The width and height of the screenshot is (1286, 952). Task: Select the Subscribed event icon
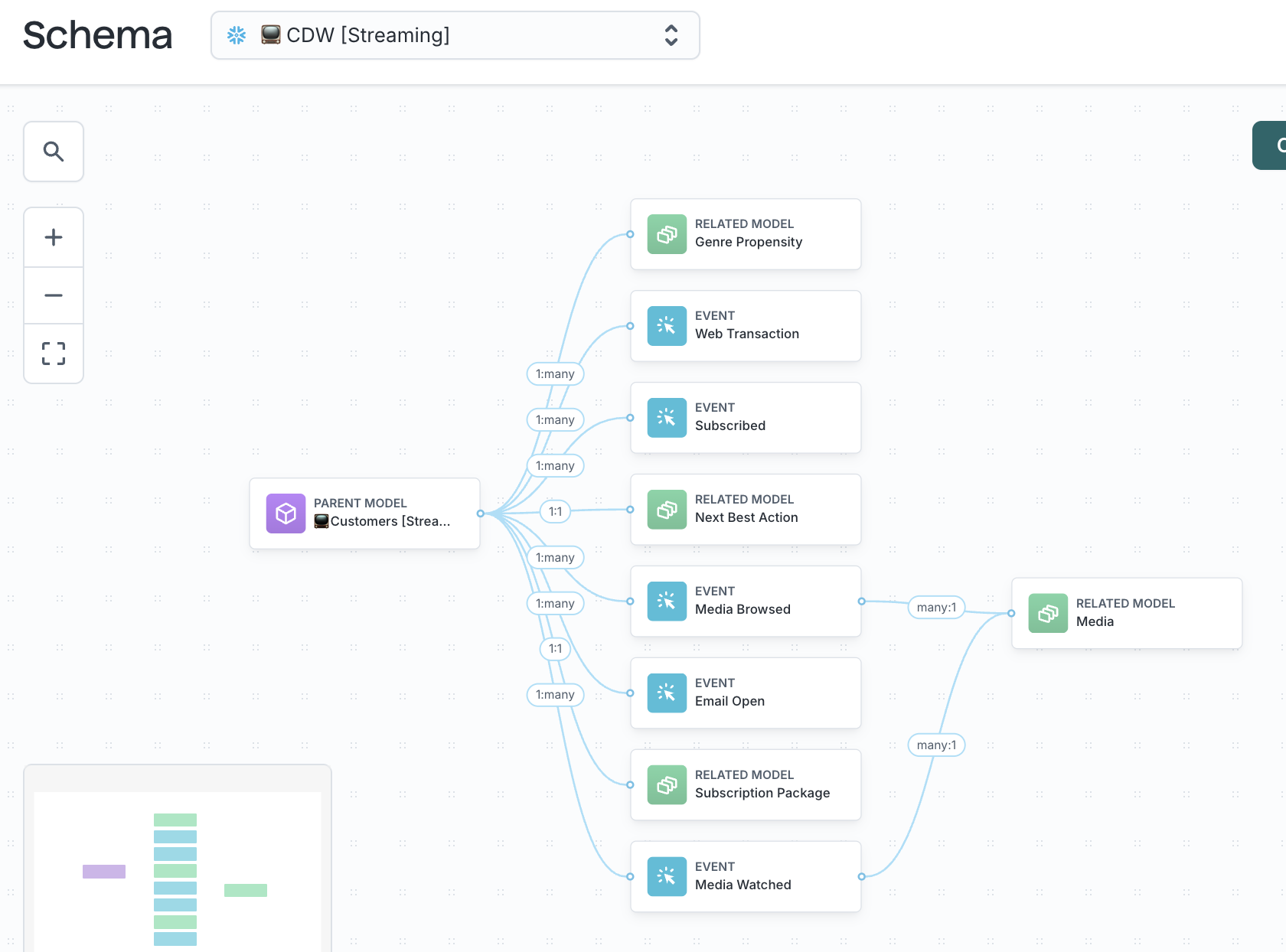pyautogui.click(x=667, y=418)
